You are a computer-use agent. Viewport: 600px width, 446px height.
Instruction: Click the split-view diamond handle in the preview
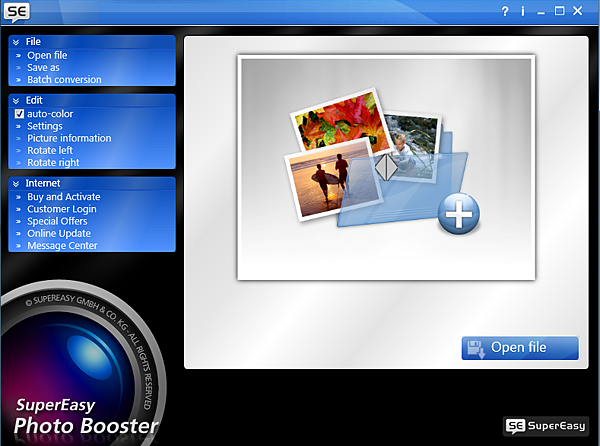point(386,167)
